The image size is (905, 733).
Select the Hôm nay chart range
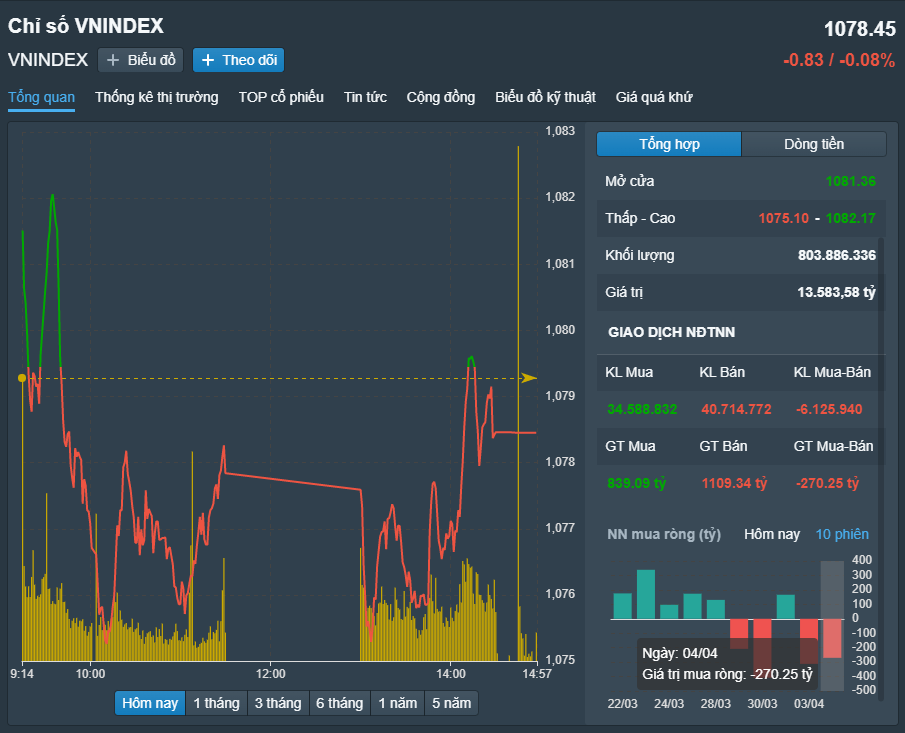(150, 703)
